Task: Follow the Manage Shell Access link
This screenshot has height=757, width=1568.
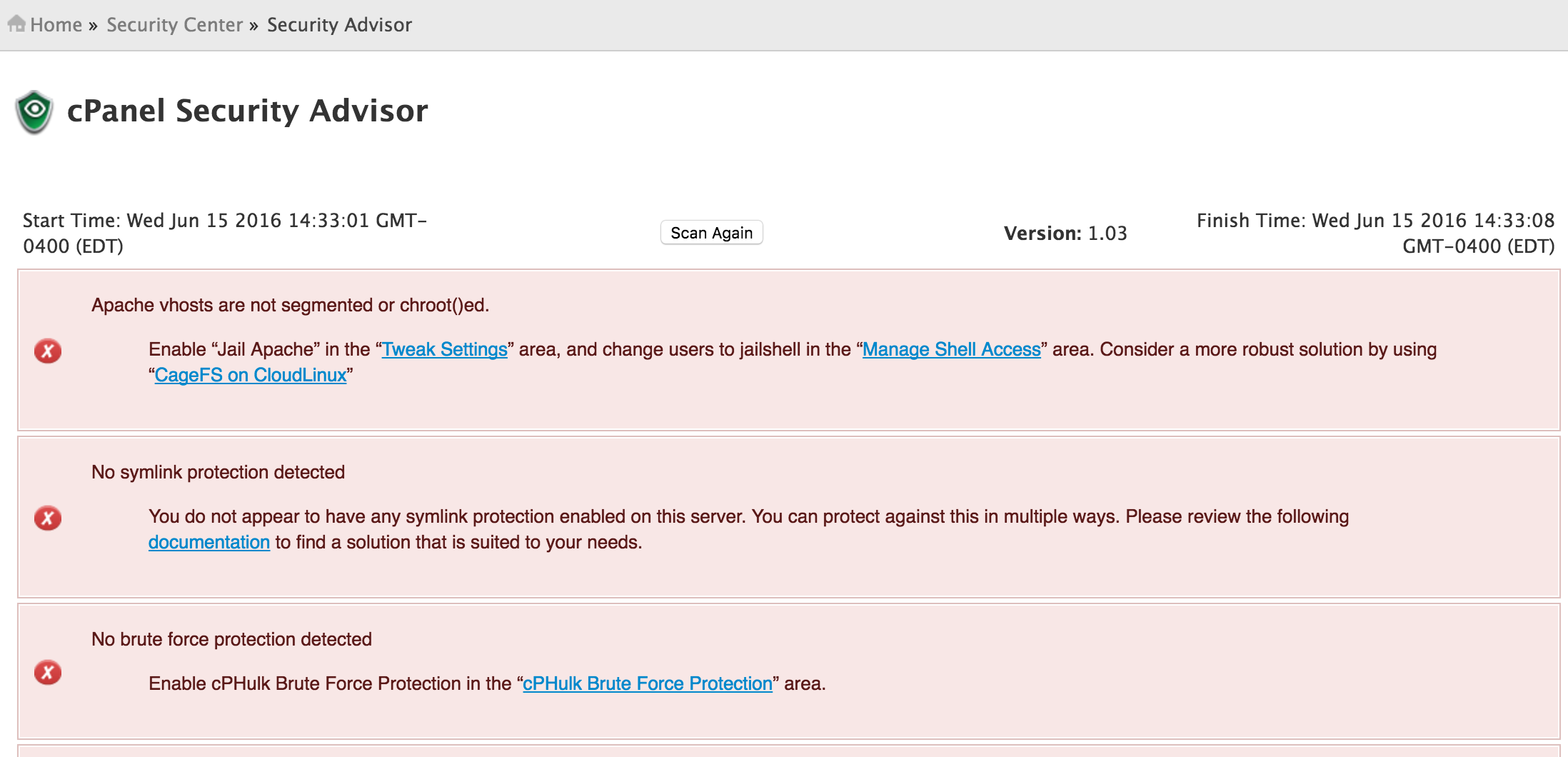Action: pyautogui.click(x=951, y=349)
